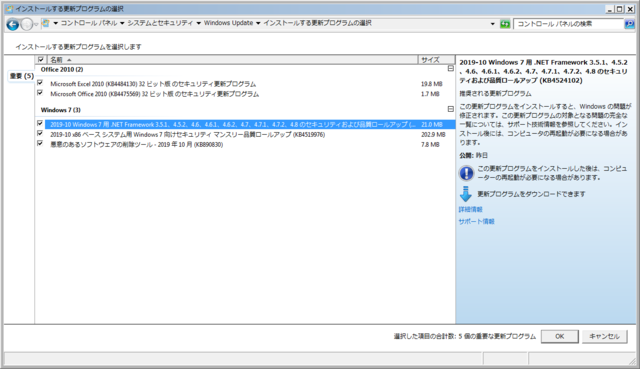640x369 pixels.
Task: Select the Microsoft Excel 2010 KB4484130 row
Action: coord(245,84)
